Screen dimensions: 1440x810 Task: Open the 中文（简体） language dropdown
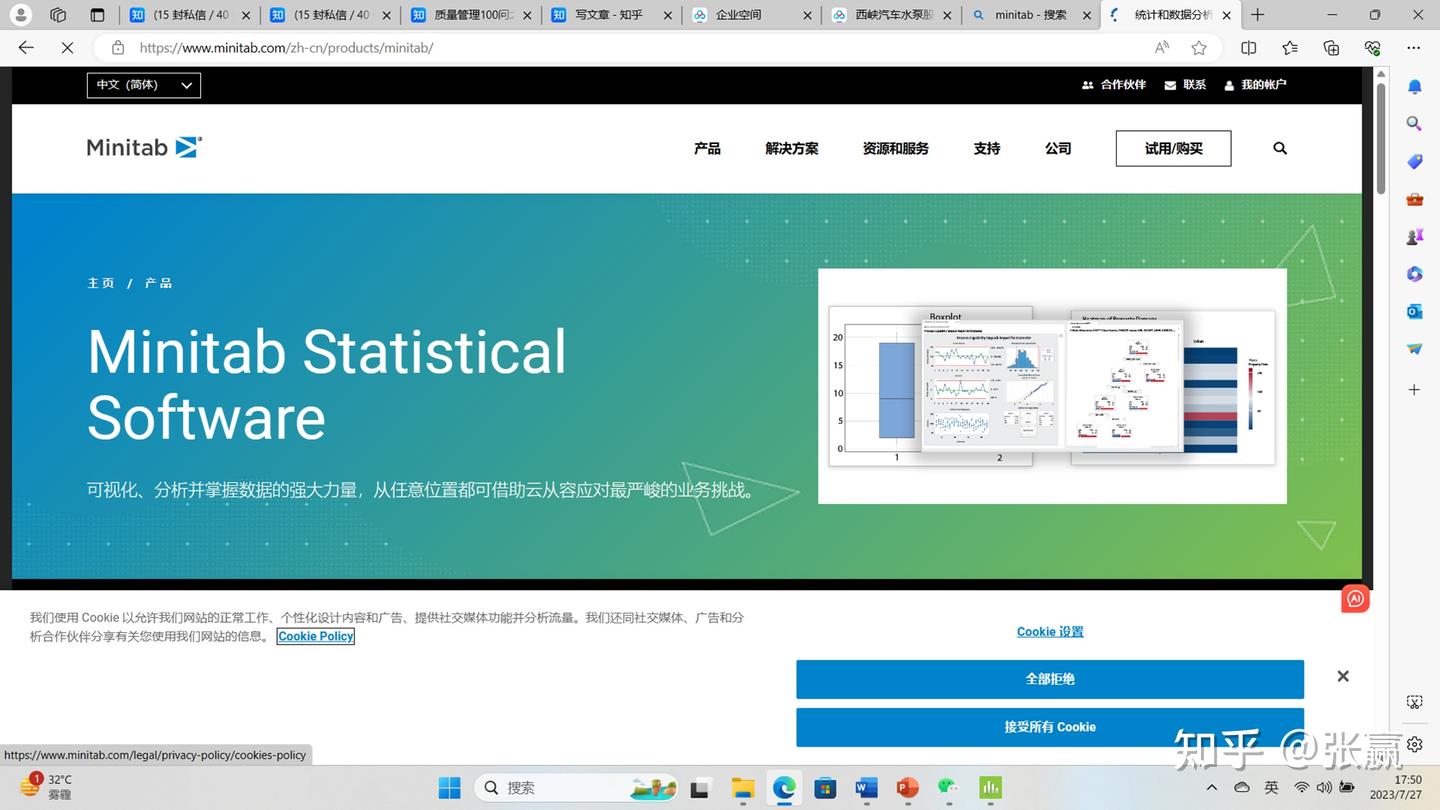(143, 85)
